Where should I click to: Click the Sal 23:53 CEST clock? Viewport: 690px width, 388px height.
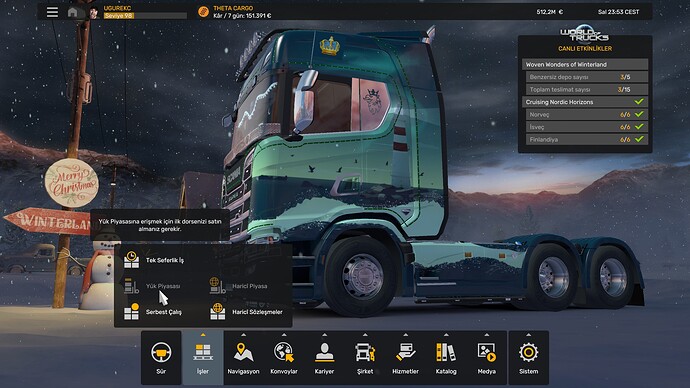point(618,12)
